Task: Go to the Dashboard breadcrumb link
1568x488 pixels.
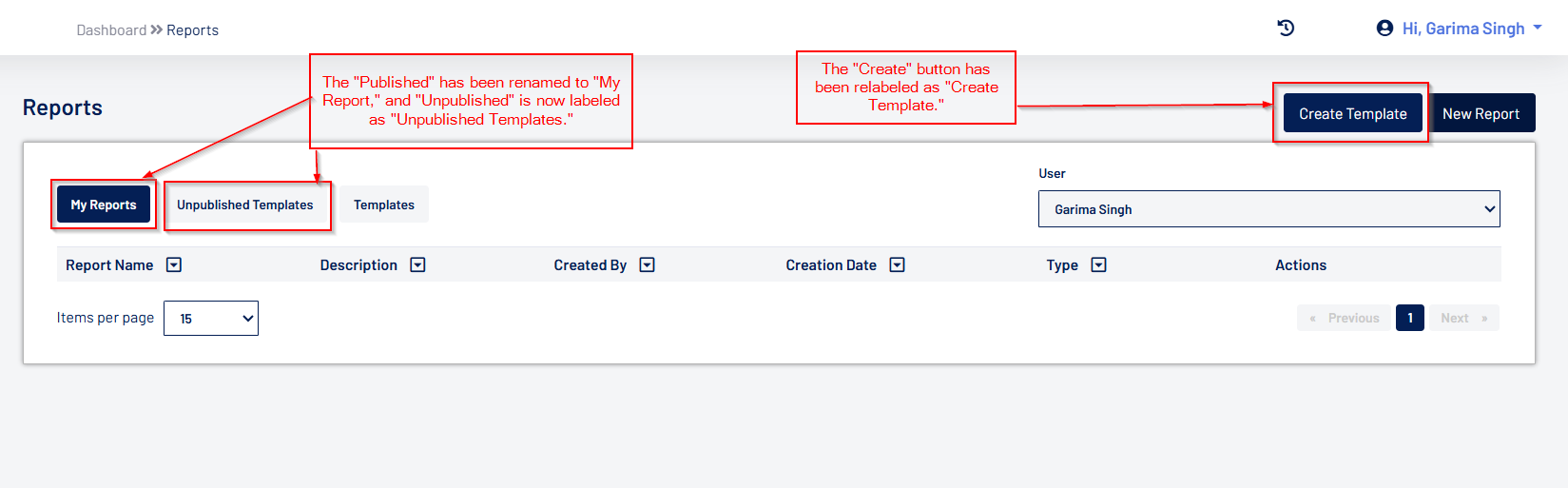Action: pos(111,30)
